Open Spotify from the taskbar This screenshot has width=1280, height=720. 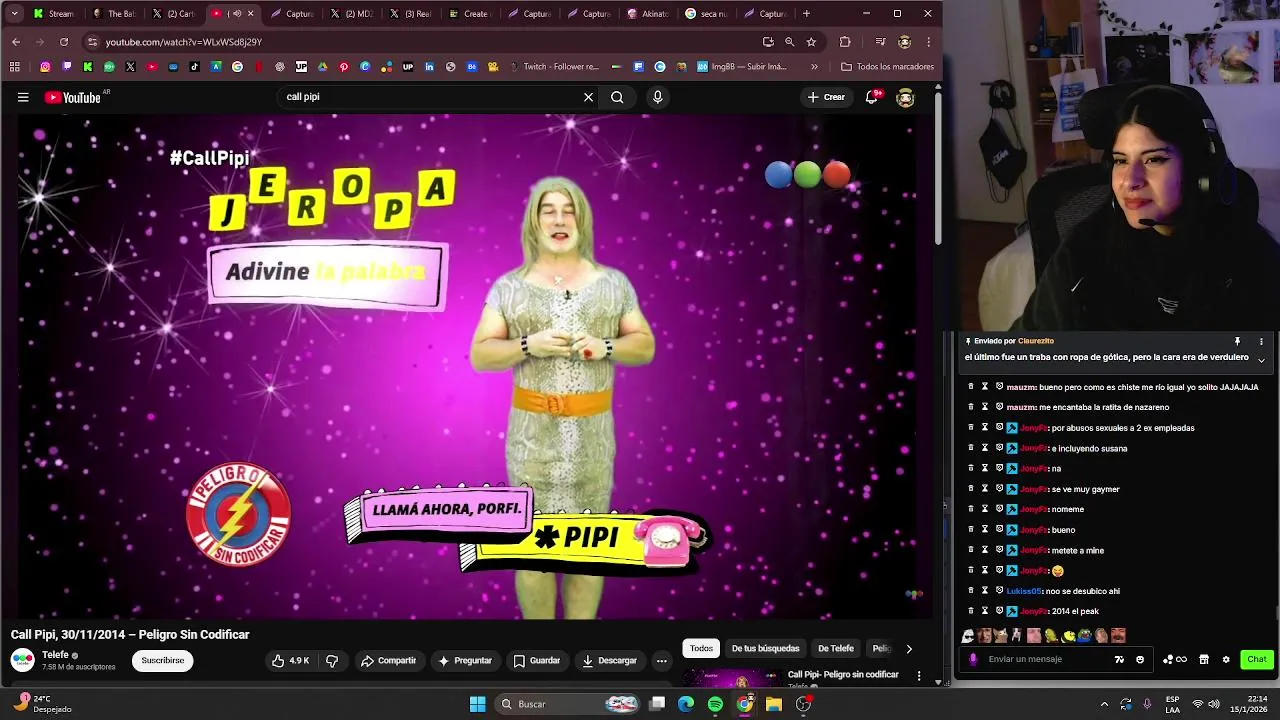(715, 704)
